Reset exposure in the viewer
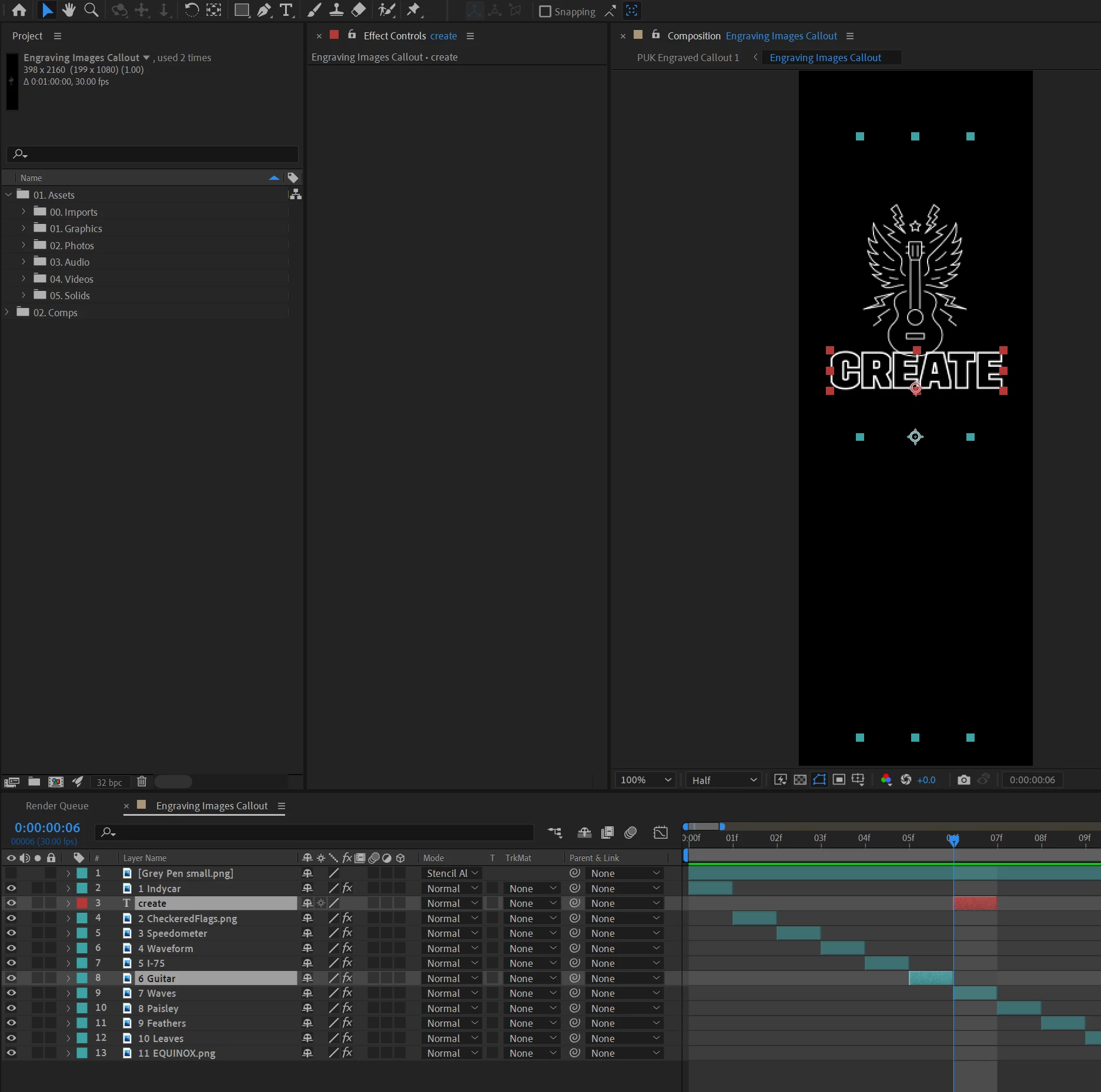Screen dimensions: 1101x1092 pyautogui.click(x=906, y=780)
